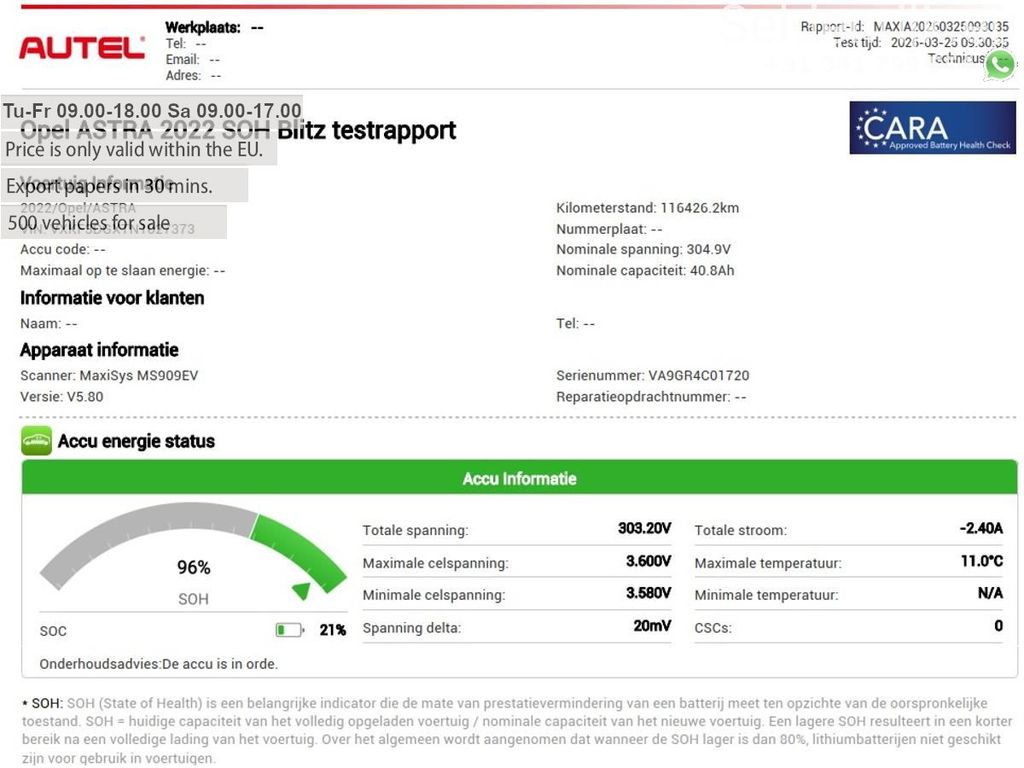Click the green WhatsApp icon
This screenshot has height=768, width=1024.
pyautogui.click(x=998, y=65)
